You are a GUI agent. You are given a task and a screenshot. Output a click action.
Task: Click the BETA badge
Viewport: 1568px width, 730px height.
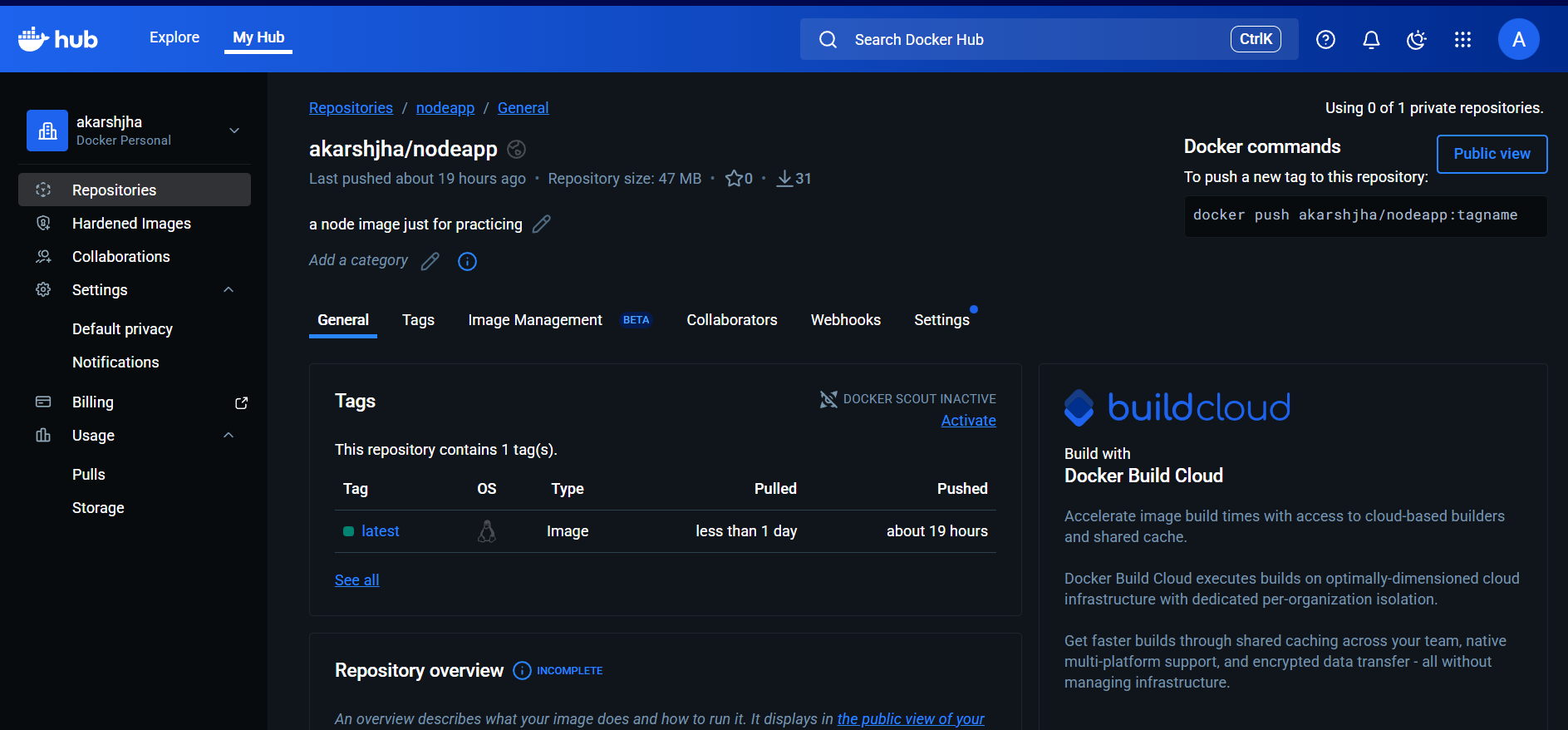(x=636, y=320)
